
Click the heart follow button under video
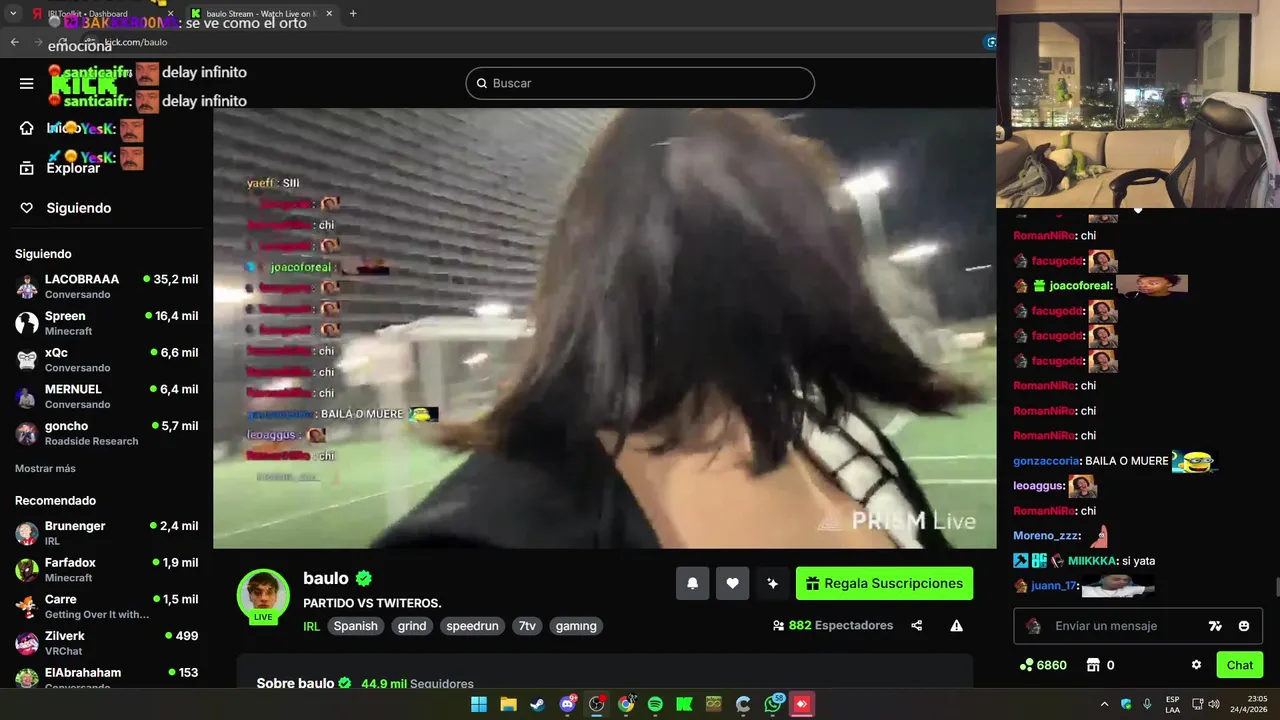tap(732, 583)
